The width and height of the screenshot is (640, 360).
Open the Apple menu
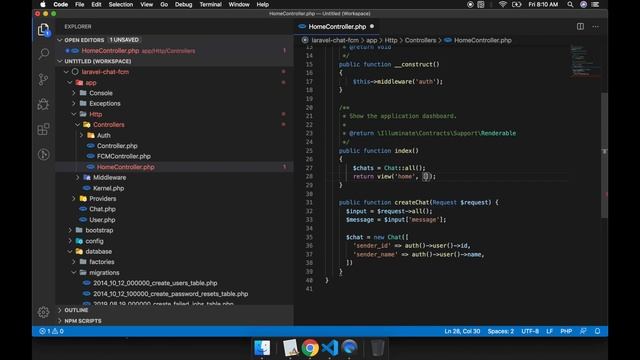(43, 4)
